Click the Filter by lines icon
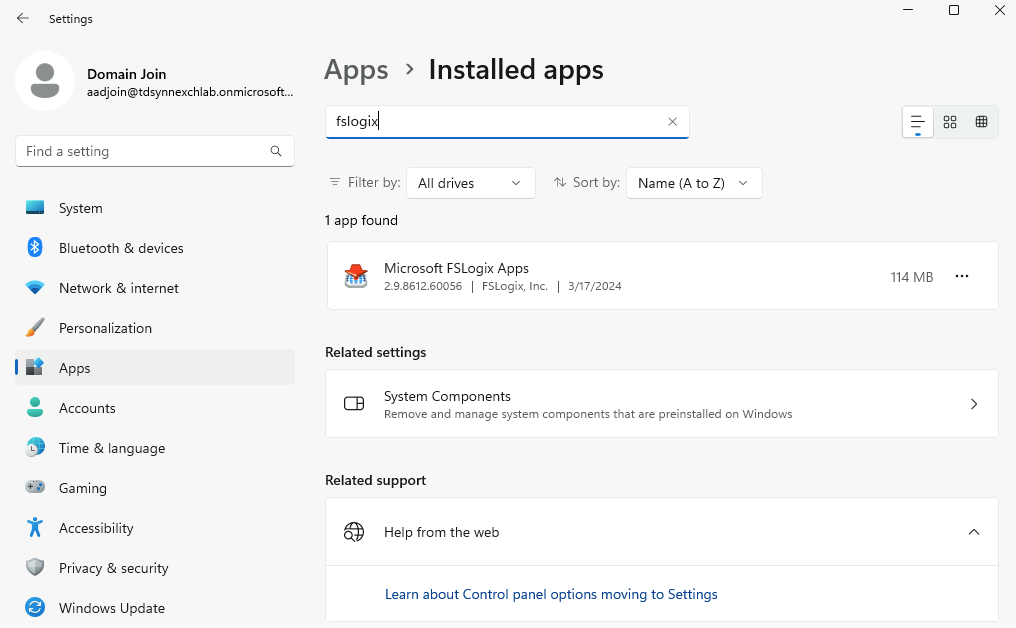 point(334,182)
